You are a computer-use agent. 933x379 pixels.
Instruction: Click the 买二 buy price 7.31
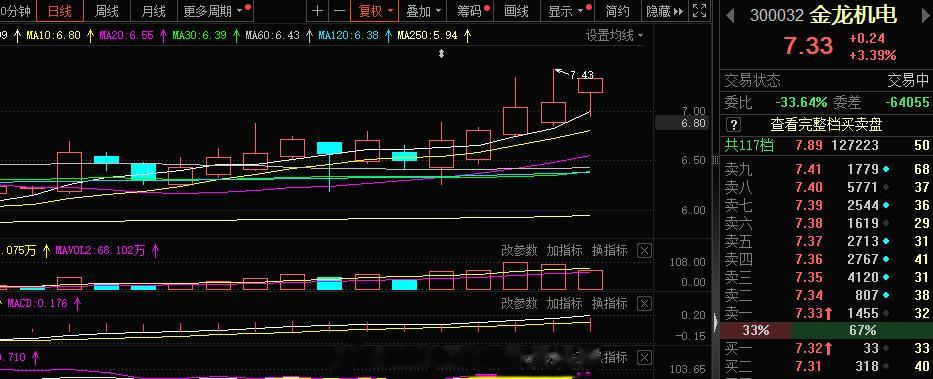[809, 367]
